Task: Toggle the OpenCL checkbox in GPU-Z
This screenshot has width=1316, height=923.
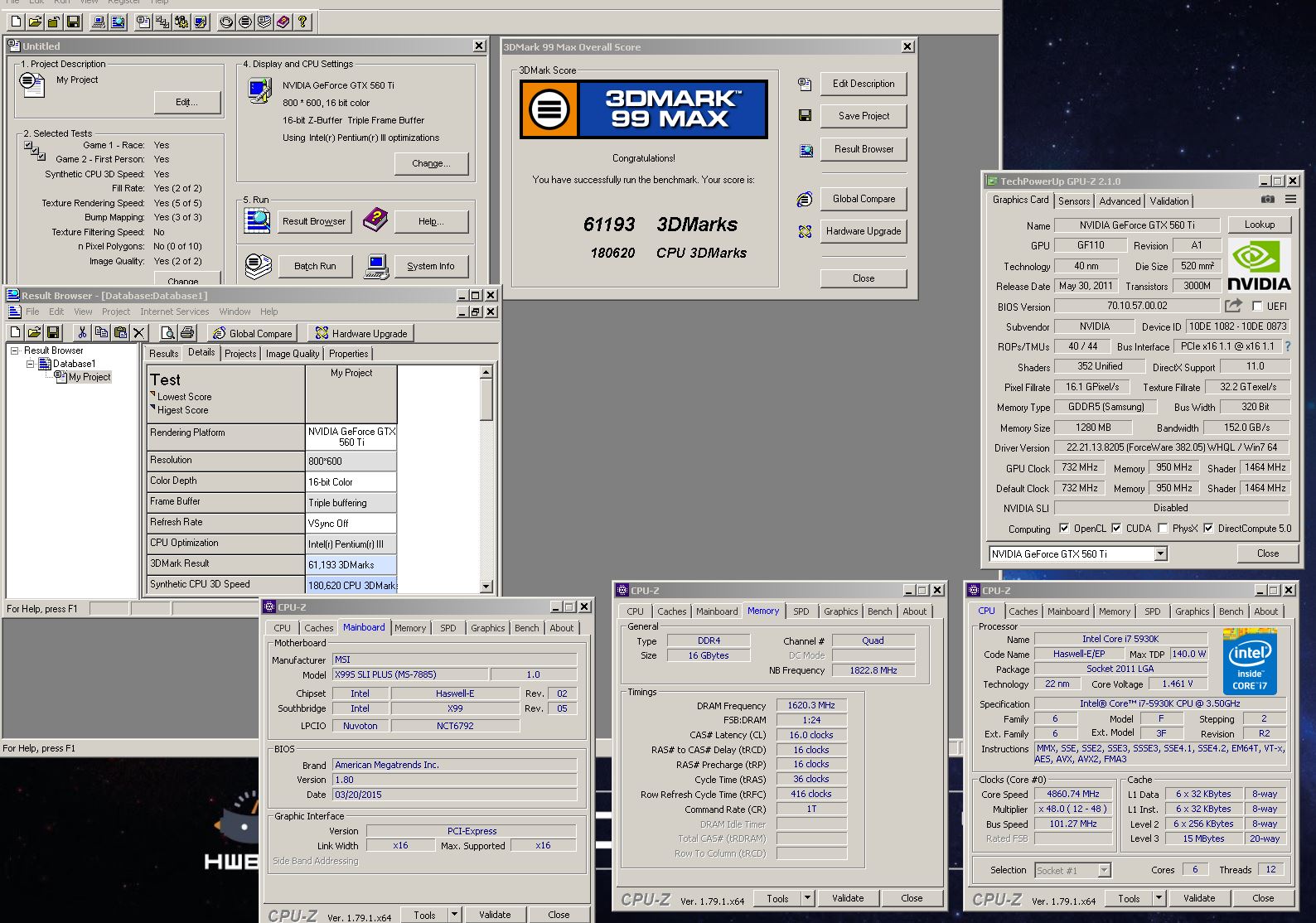Action: click(1065, 529)
